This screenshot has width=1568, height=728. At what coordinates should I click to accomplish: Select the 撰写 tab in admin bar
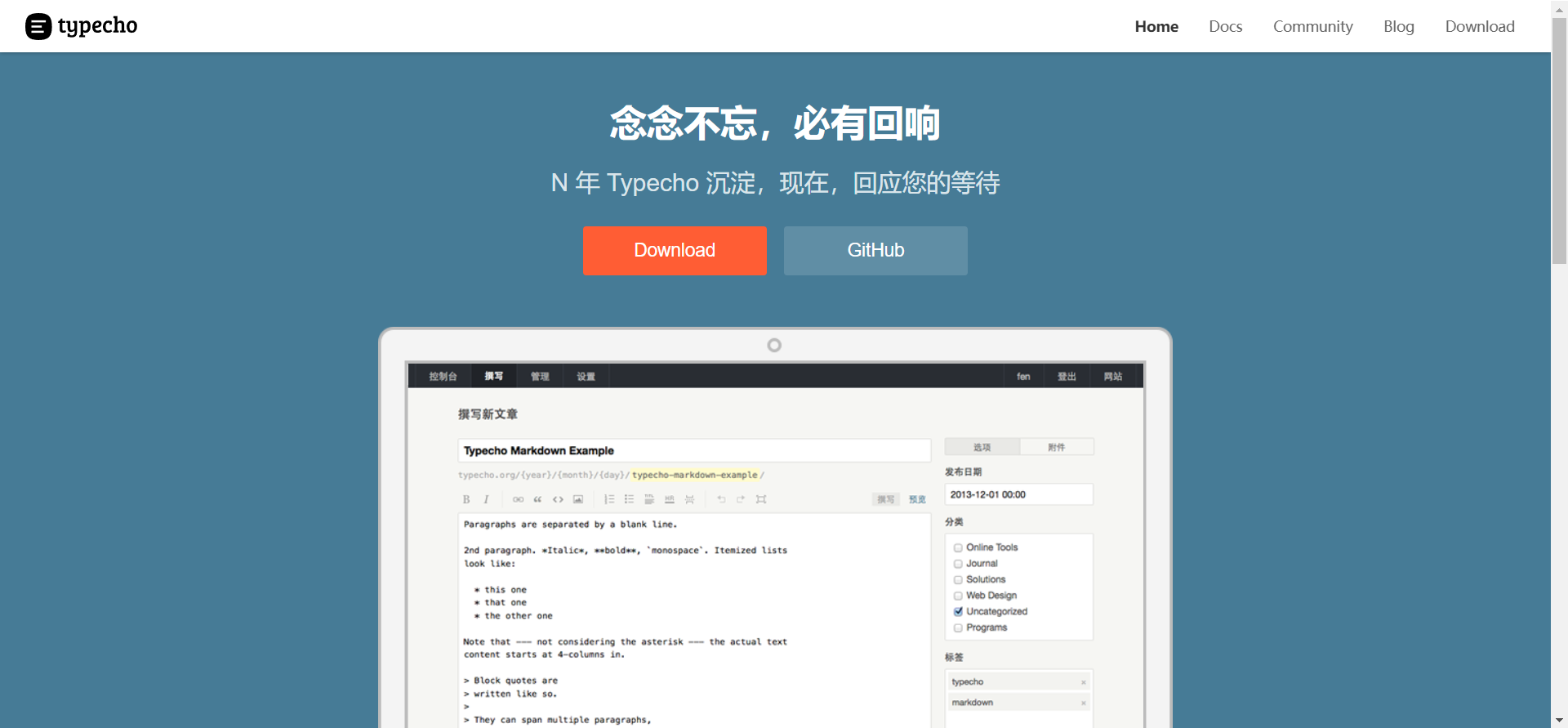pyautogui.click(x=493, y=376)
